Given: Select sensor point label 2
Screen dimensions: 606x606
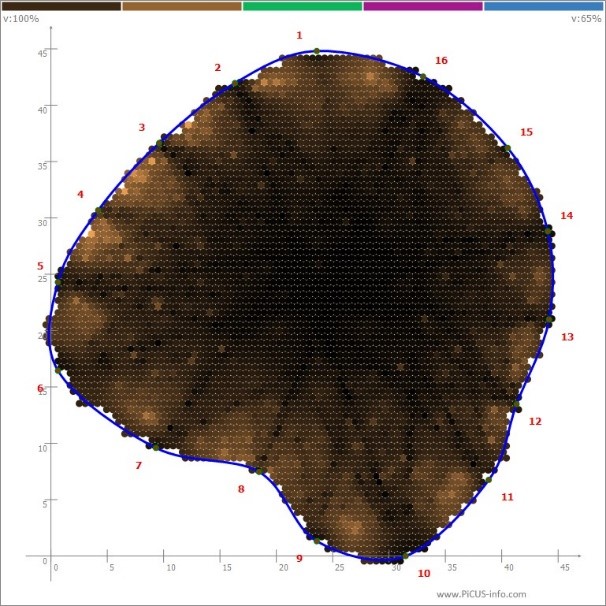Looking at the screenshot, I should [x=217, y=67].
